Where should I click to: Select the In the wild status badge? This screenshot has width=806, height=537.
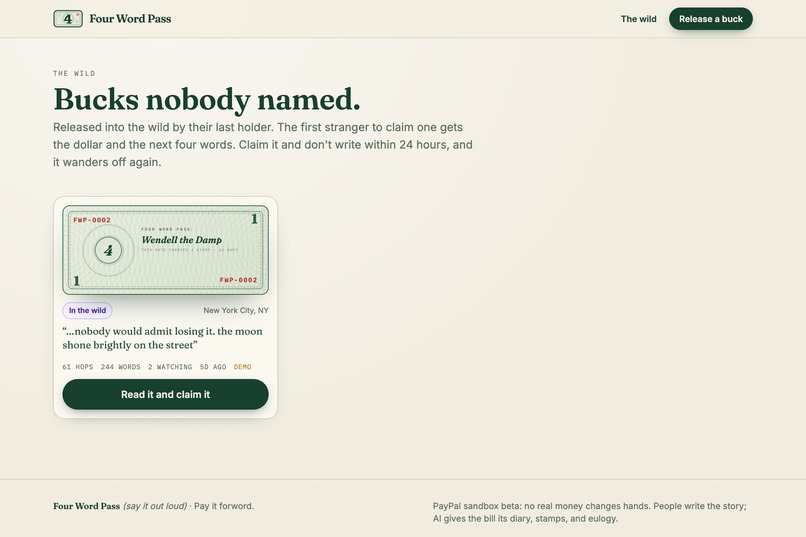coord(87,310)
